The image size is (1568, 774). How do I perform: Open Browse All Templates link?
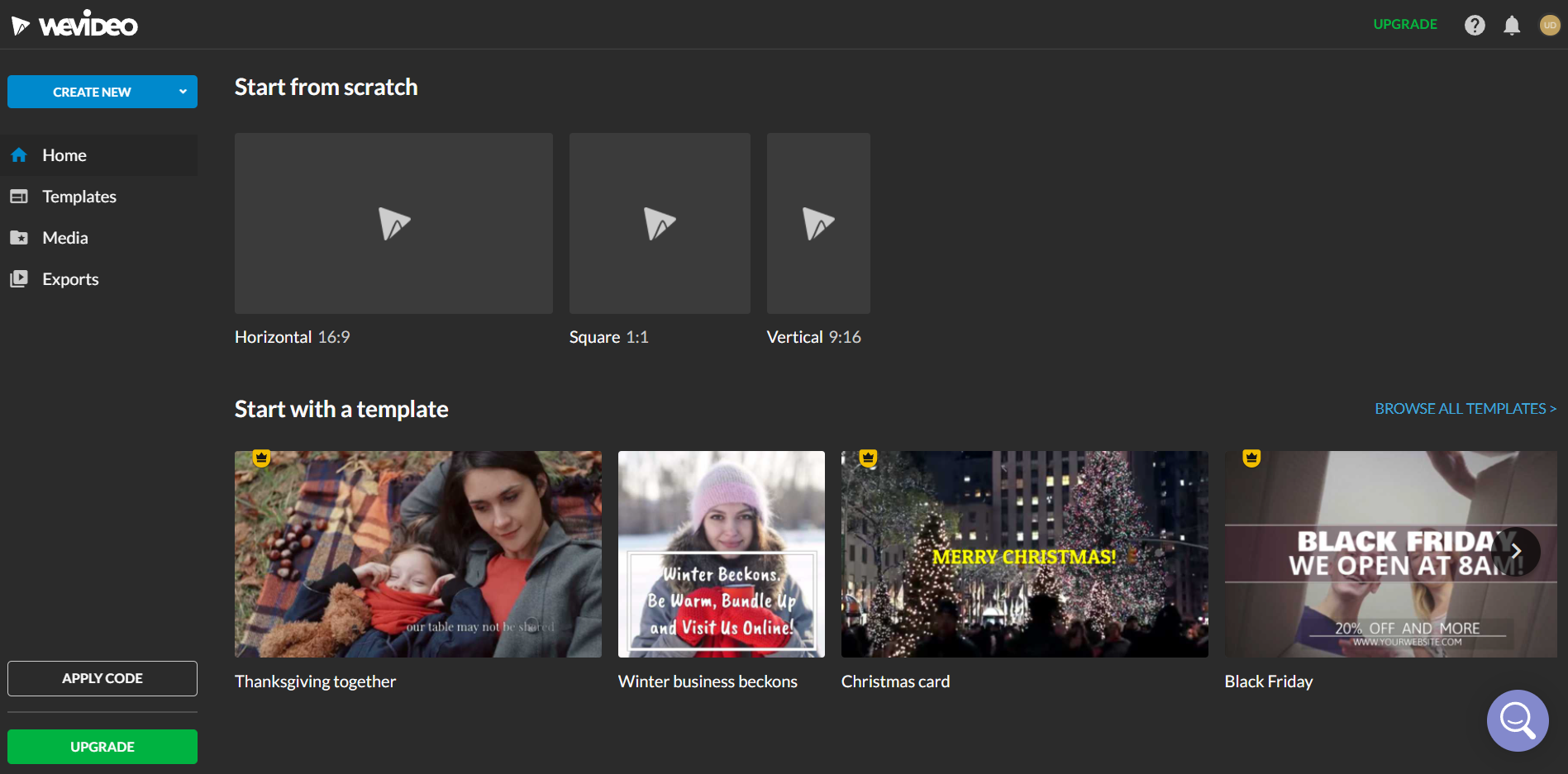[x=1465, y=409]
